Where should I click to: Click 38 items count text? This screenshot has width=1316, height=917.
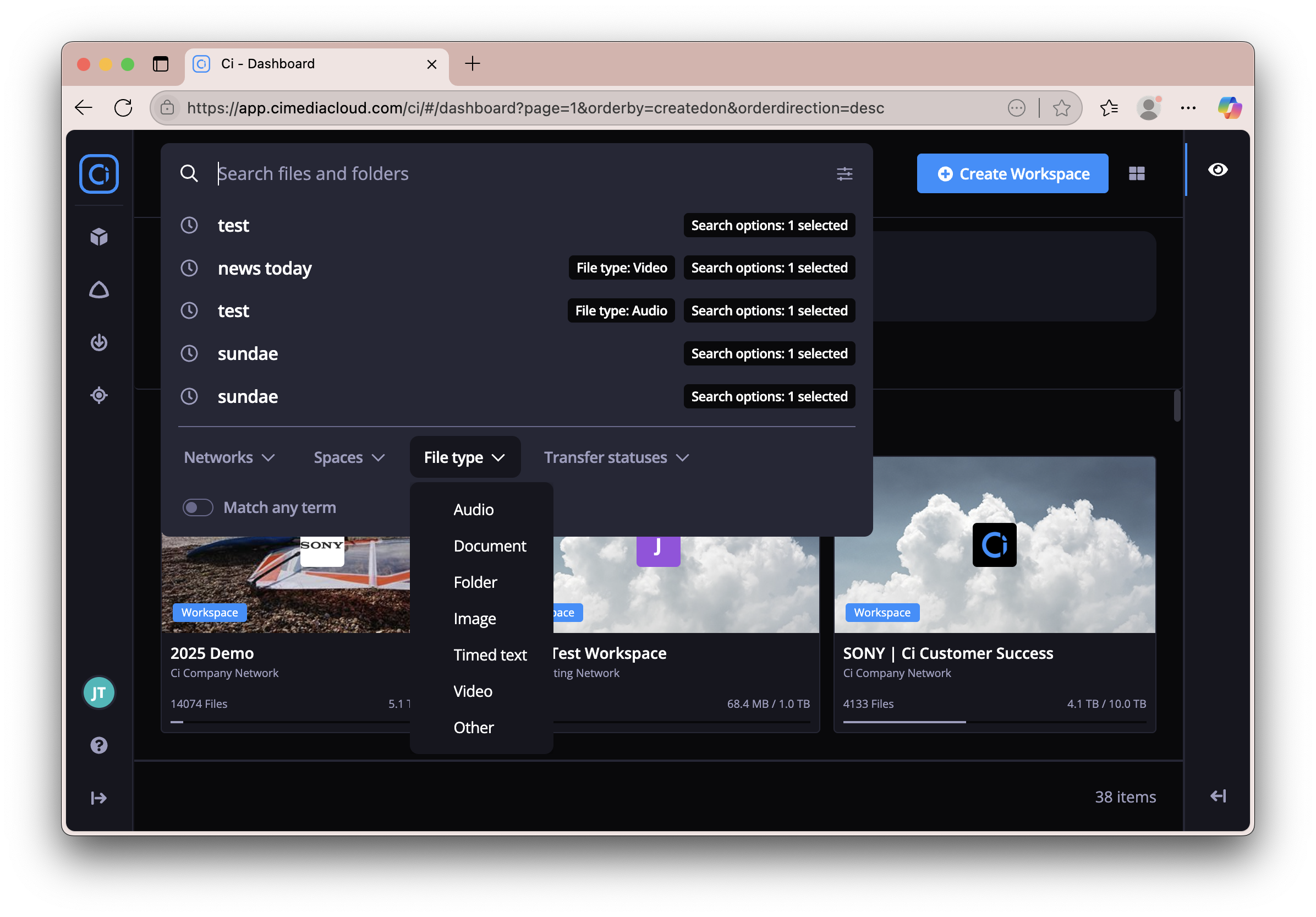[x=1125, y=796]
